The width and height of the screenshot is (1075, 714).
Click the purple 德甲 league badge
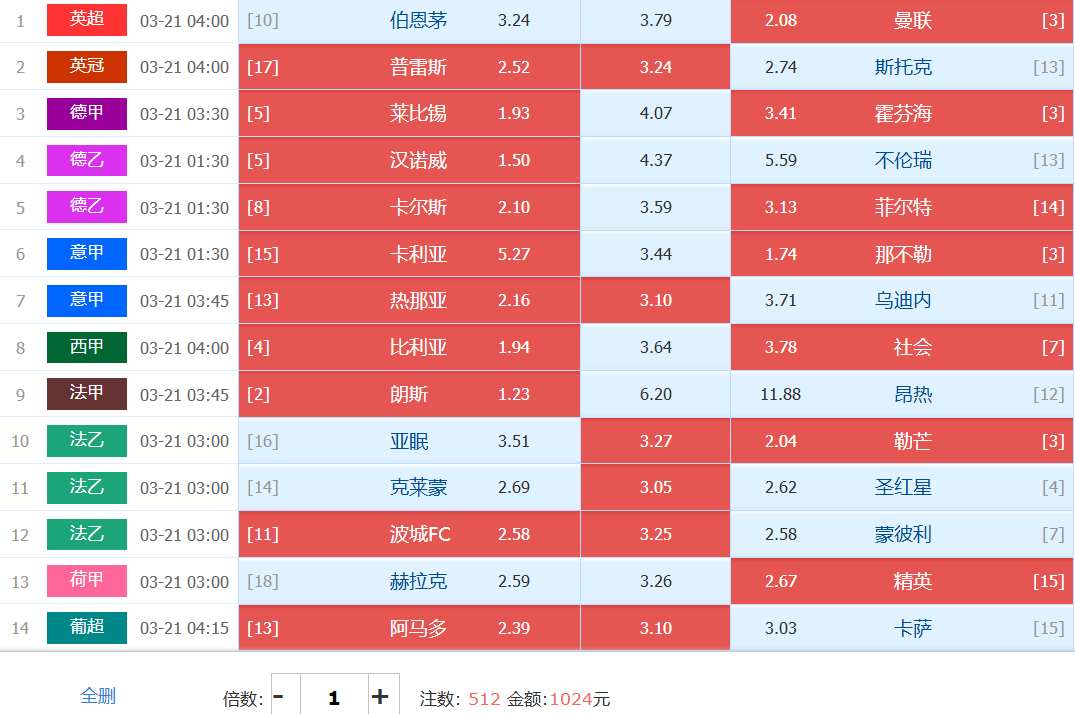tap(87, 113)
